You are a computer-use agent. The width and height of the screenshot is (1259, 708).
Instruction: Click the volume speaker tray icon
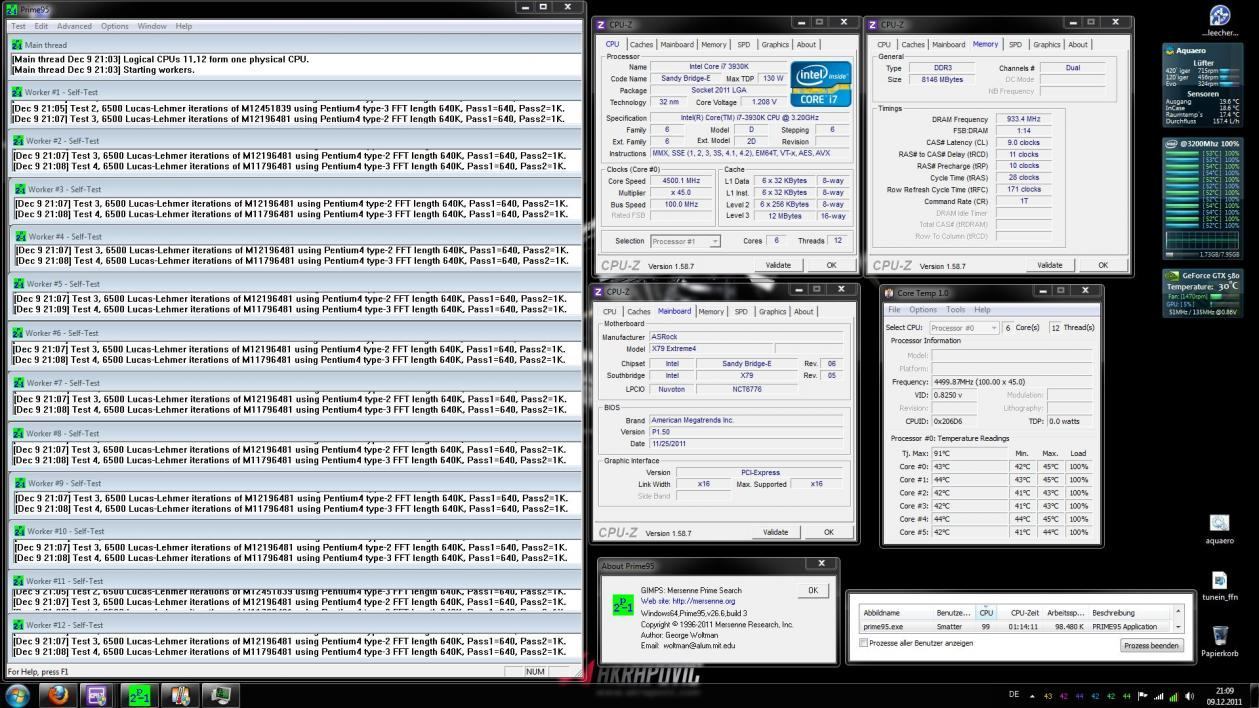(x=1189, y=695)
